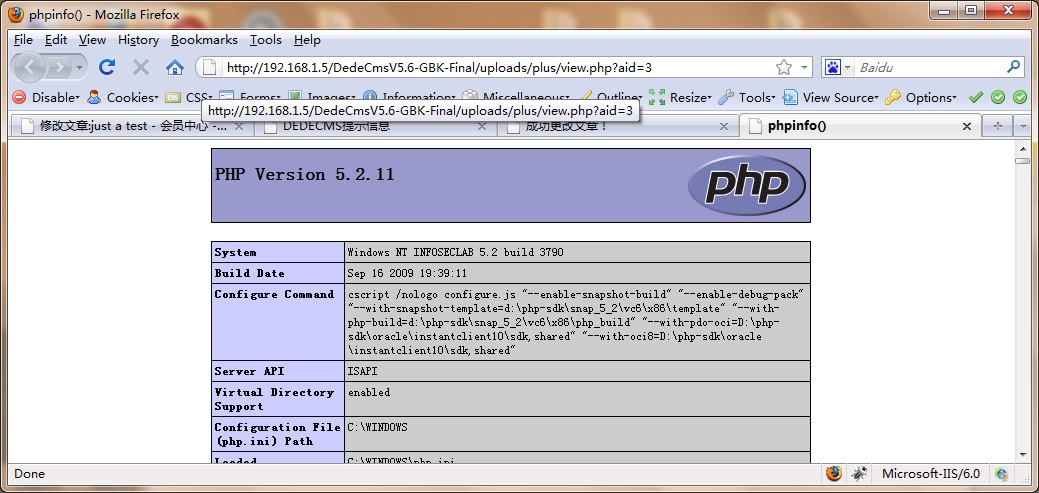Click the 'Configure Command' row label
The height and width of the screenshot is (493, 1039).
[274, 294]
